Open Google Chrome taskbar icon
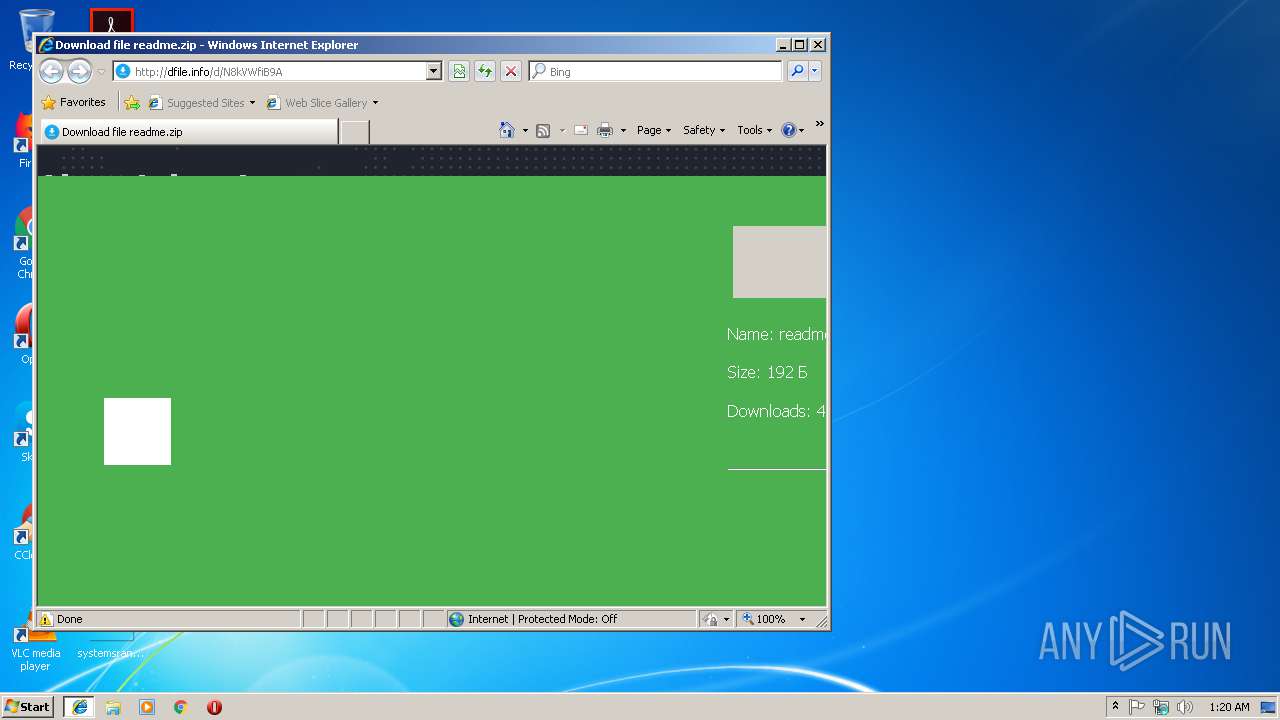Image resolution: width=1280 pixels, height=720 pixels. [181, 707]
